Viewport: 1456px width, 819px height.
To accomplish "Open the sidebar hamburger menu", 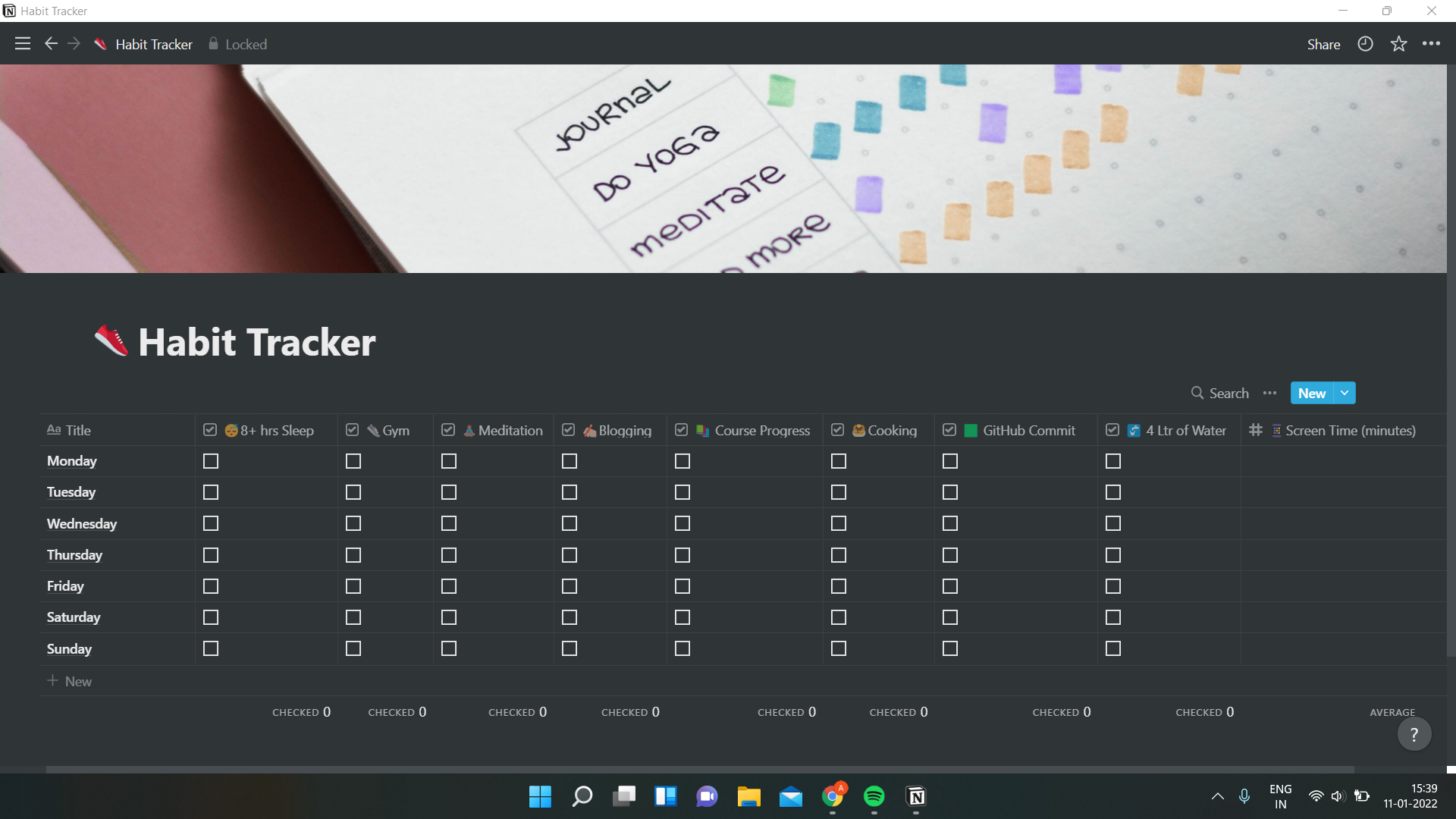I will coord(22,43).
